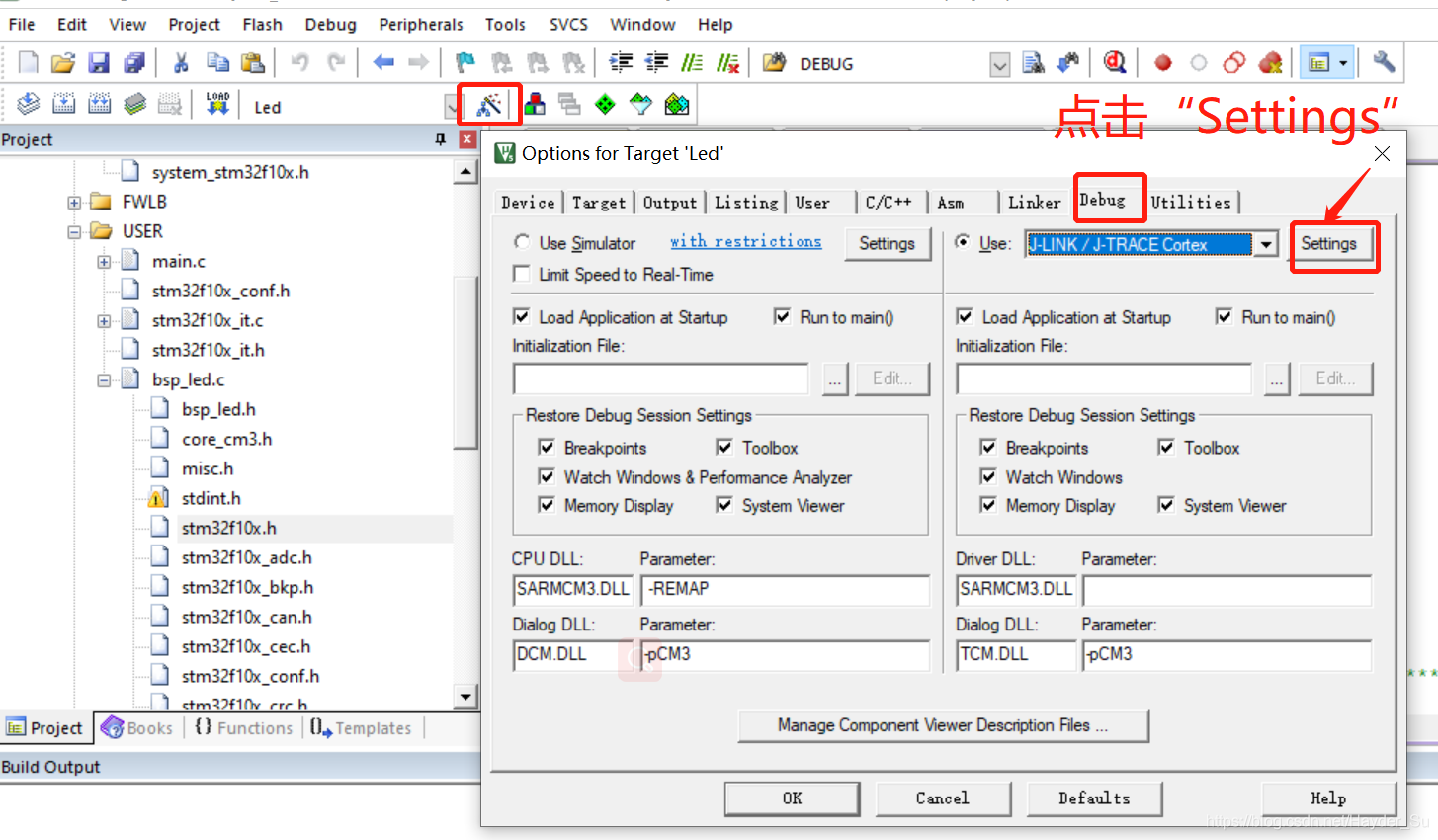Expand main.c node in the project tree
The height and width of the screenshot is (840, 1438).
(104, 262)
